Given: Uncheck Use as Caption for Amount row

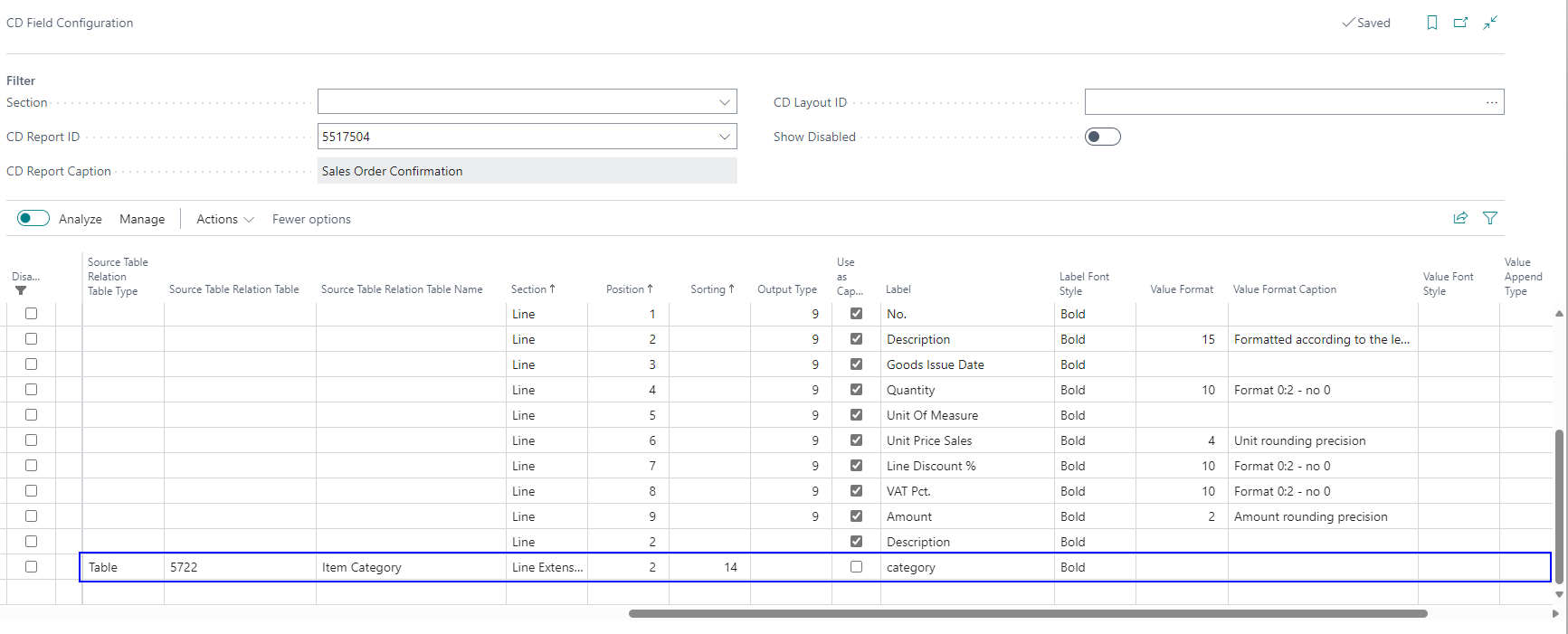Looking at the screenshot, I should click(856, 516).
